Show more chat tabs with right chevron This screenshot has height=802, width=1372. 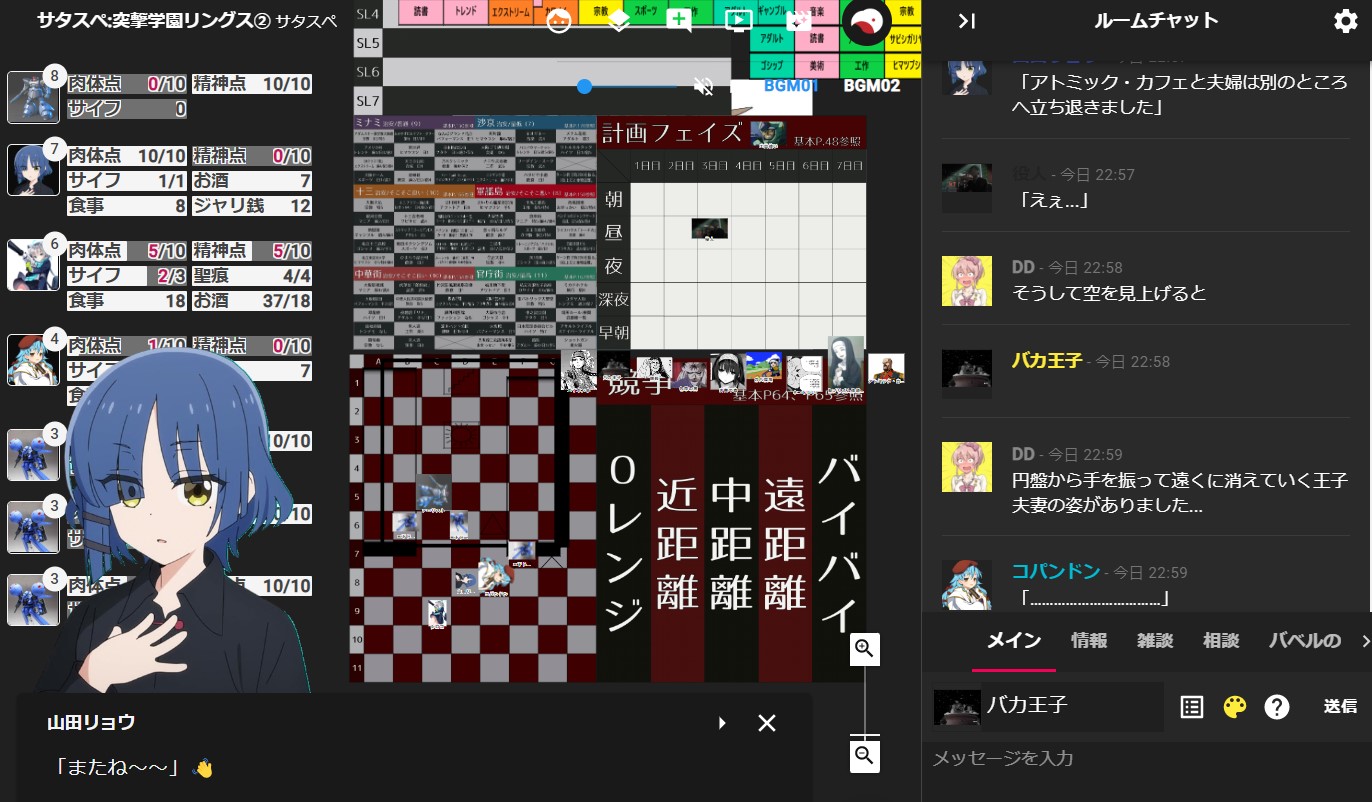(x=1364, y=641)
